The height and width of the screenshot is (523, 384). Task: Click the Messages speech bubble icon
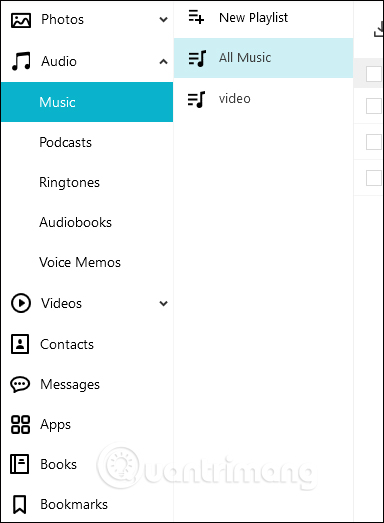(x=20, y=384)
